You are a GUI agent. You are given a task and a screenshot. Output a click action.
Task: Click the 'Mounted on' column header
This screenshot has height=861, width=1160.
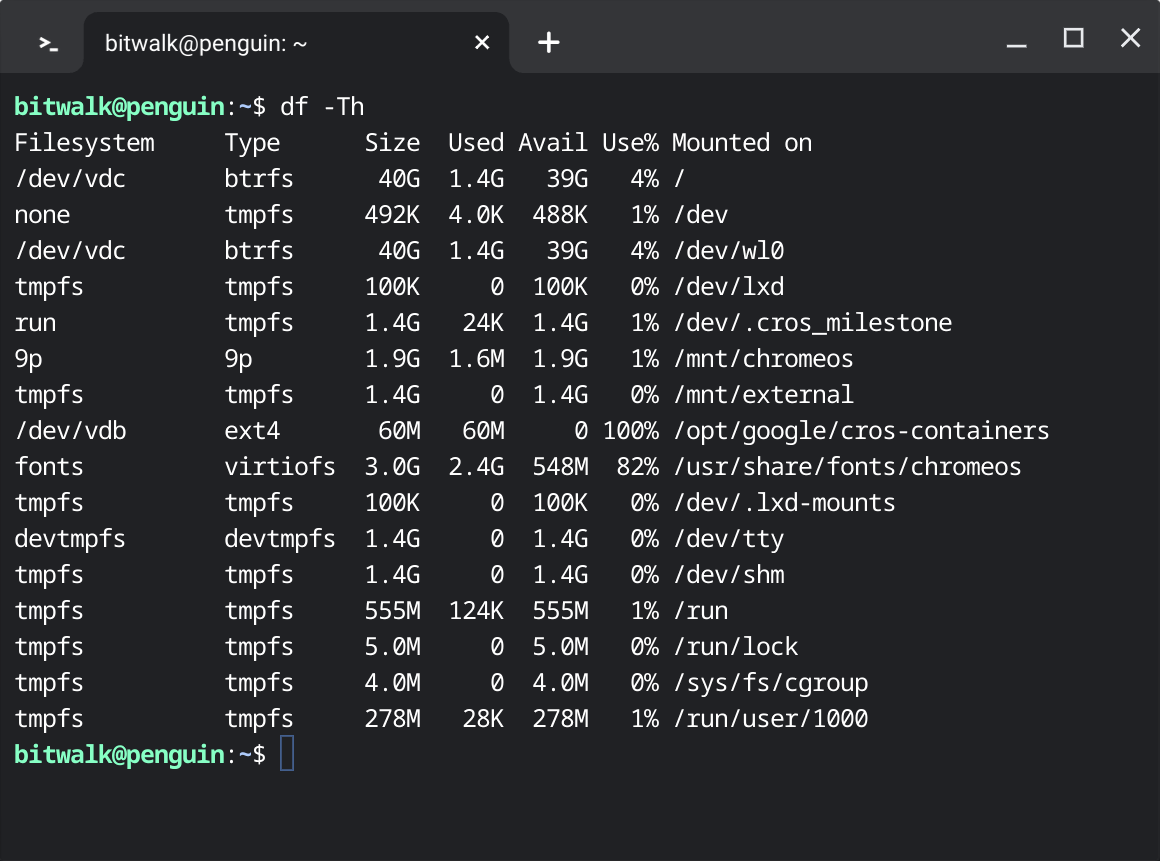[742, 143]
